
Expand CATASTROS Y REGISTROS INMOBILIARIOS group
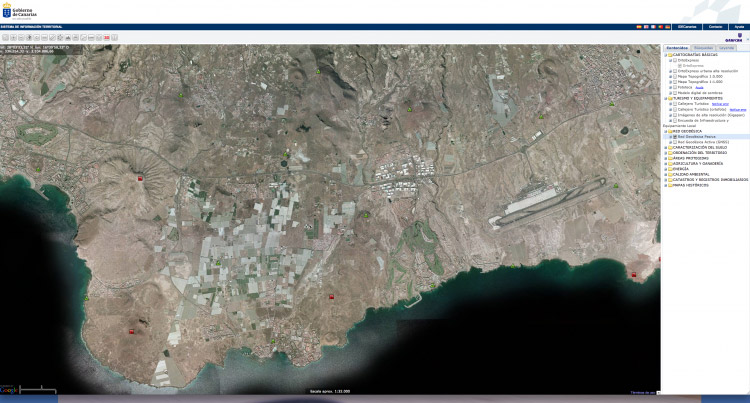(665, 180)
